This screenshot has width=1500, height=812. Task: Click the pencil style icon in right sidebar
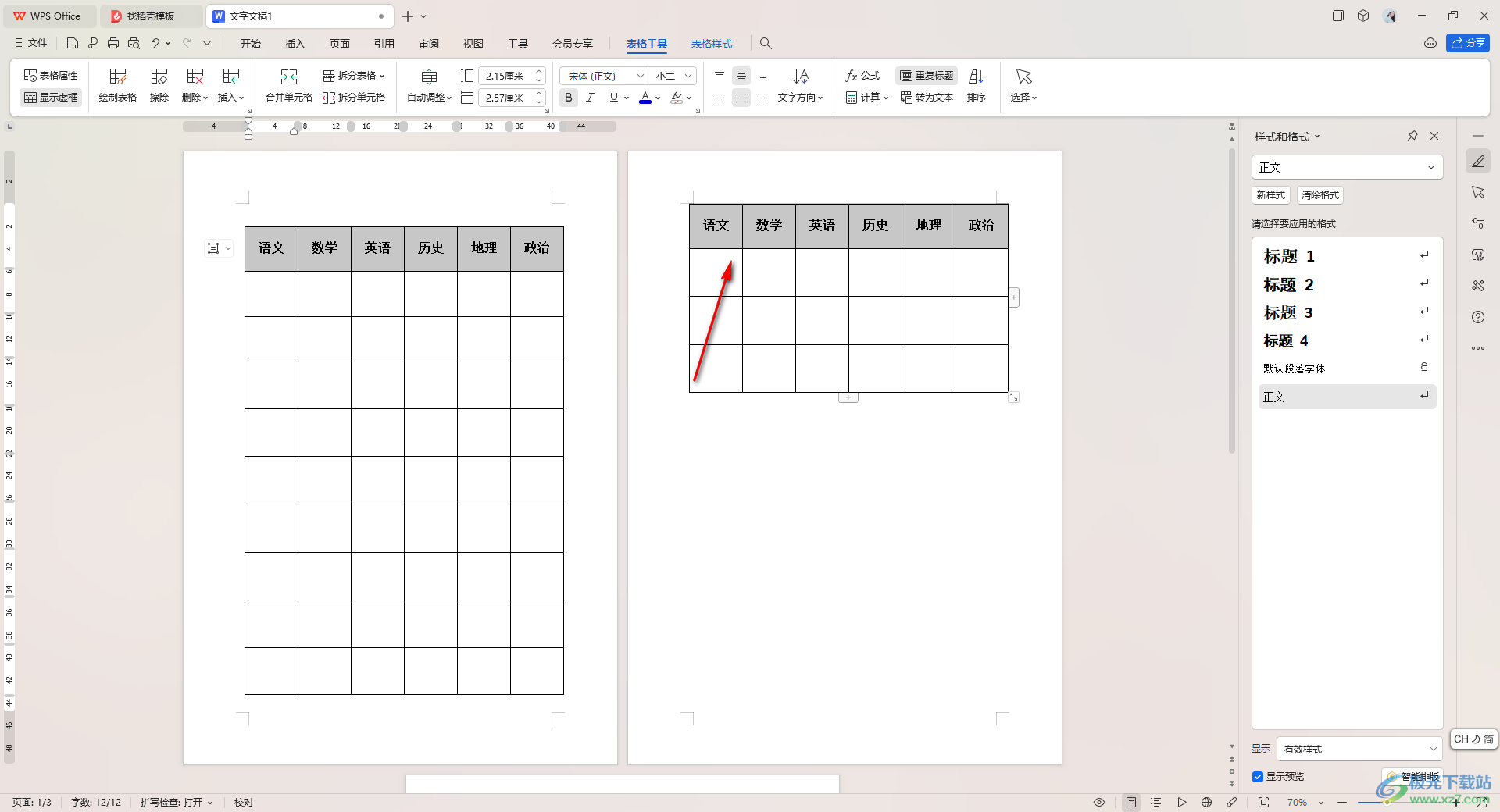[x=1478, y=162]
